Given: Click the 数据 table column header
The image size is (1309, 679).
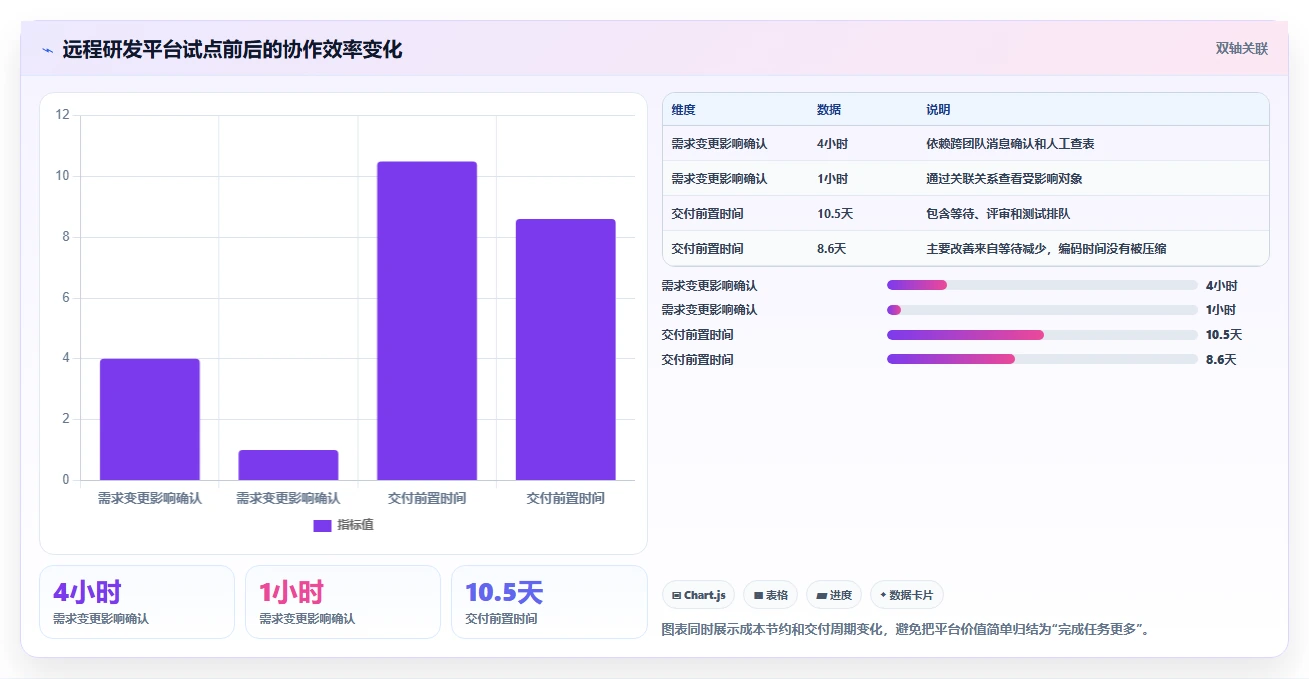Looking at the screenshot, I should pos(829,110).
